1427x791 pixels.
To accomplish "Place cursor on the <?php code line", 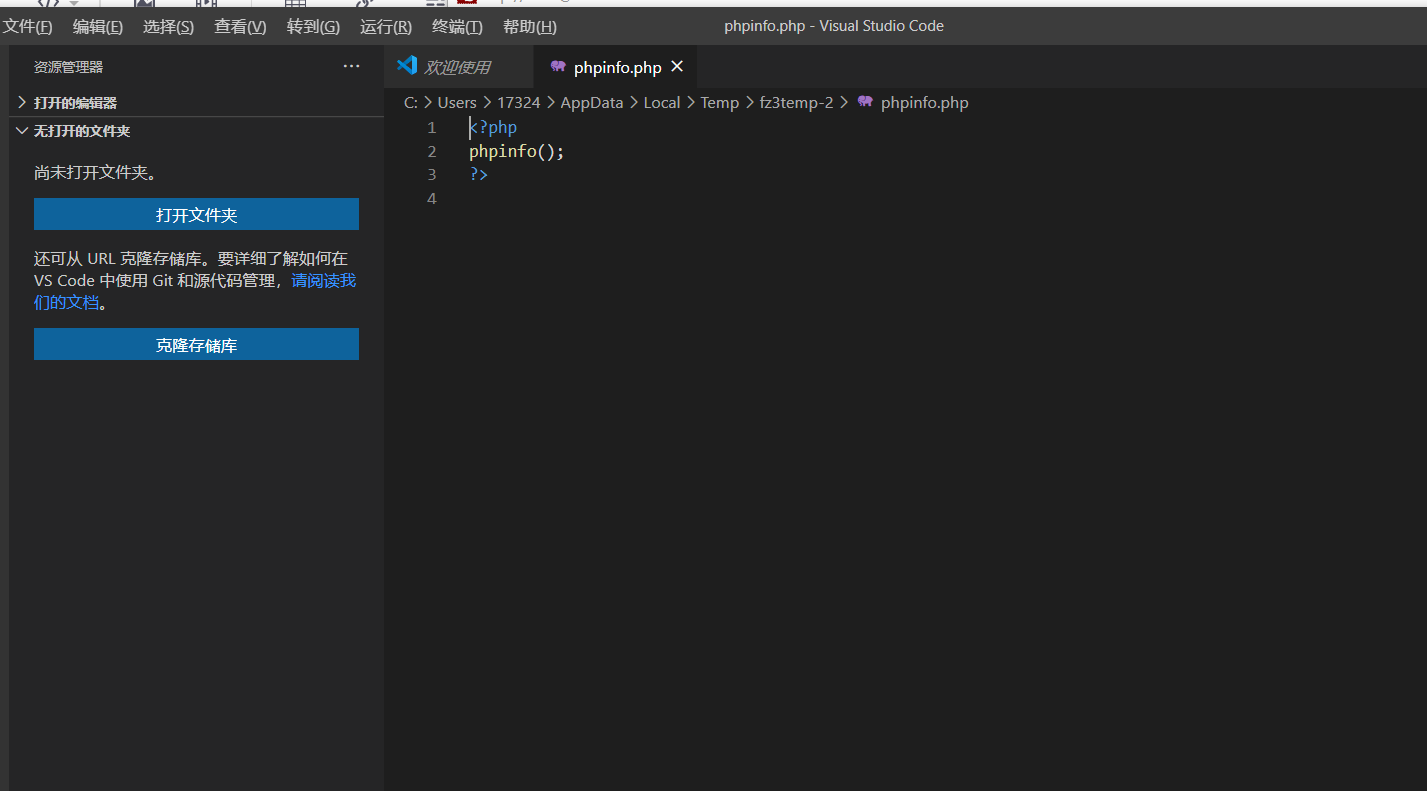I will pyautogui.click(x=493, y=127).
